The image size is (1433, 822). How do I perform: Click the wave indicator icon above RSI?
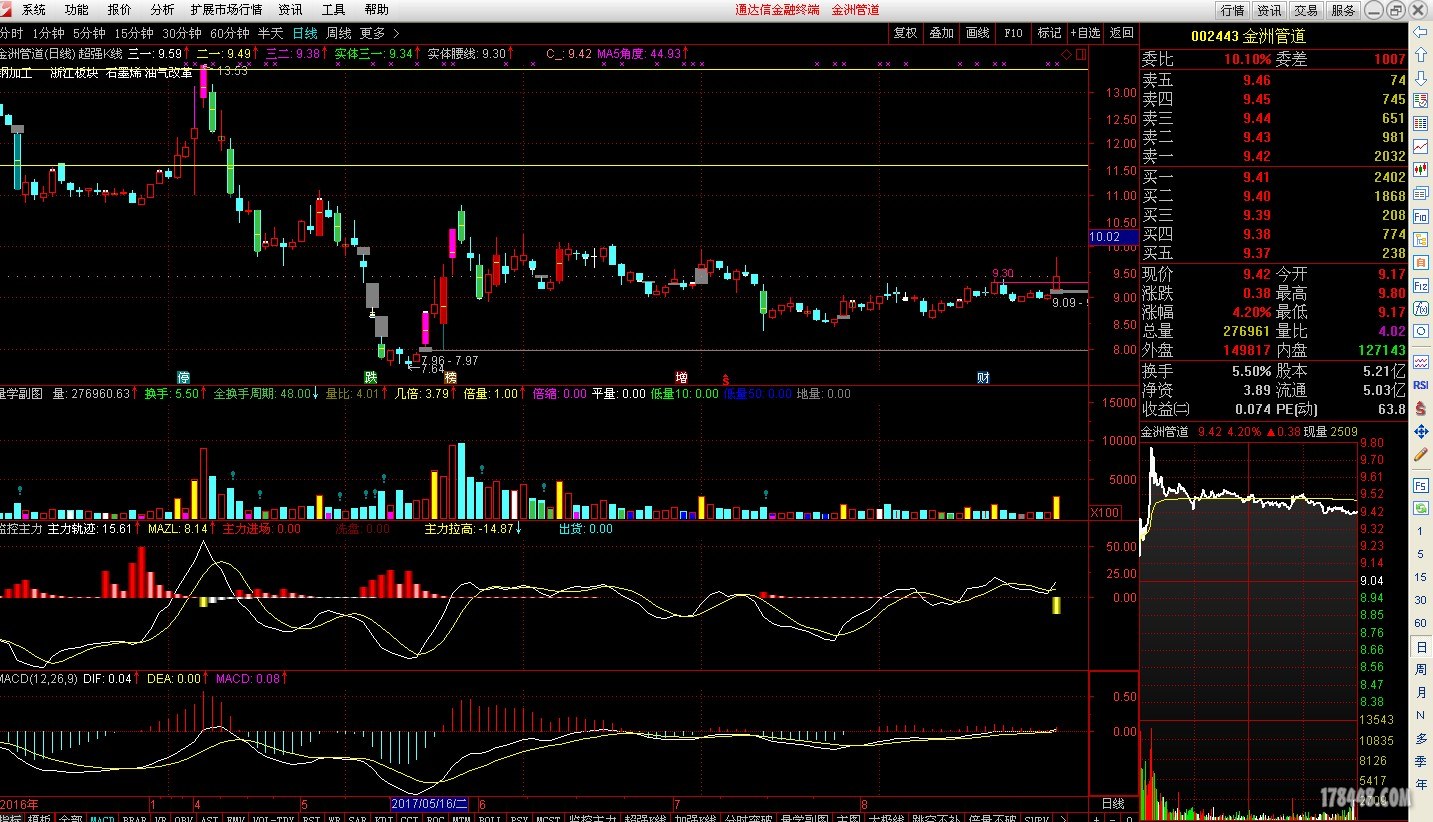point(1420,361)
